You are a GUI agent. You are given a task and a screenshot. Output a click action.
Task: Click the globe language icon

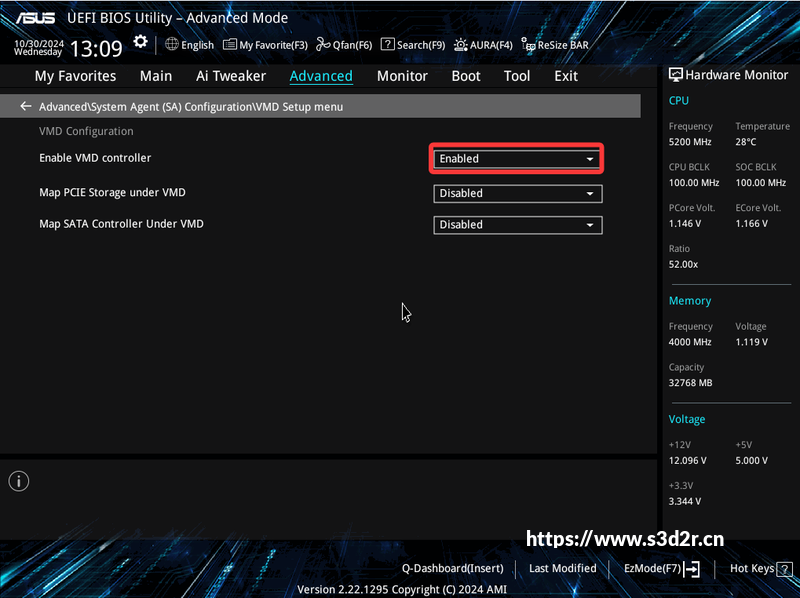point(172,44)
